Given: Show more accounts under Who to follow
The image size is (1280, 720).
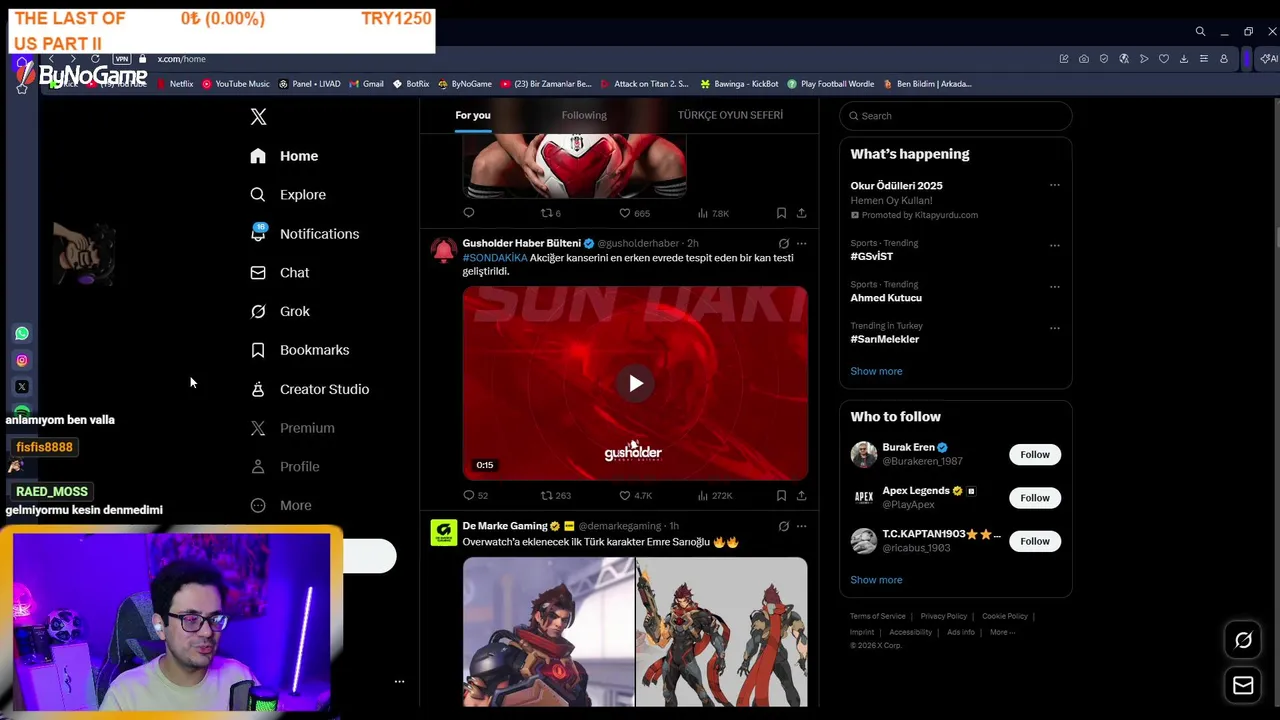Looking at the screenshot, I should [x=876, y=580].
